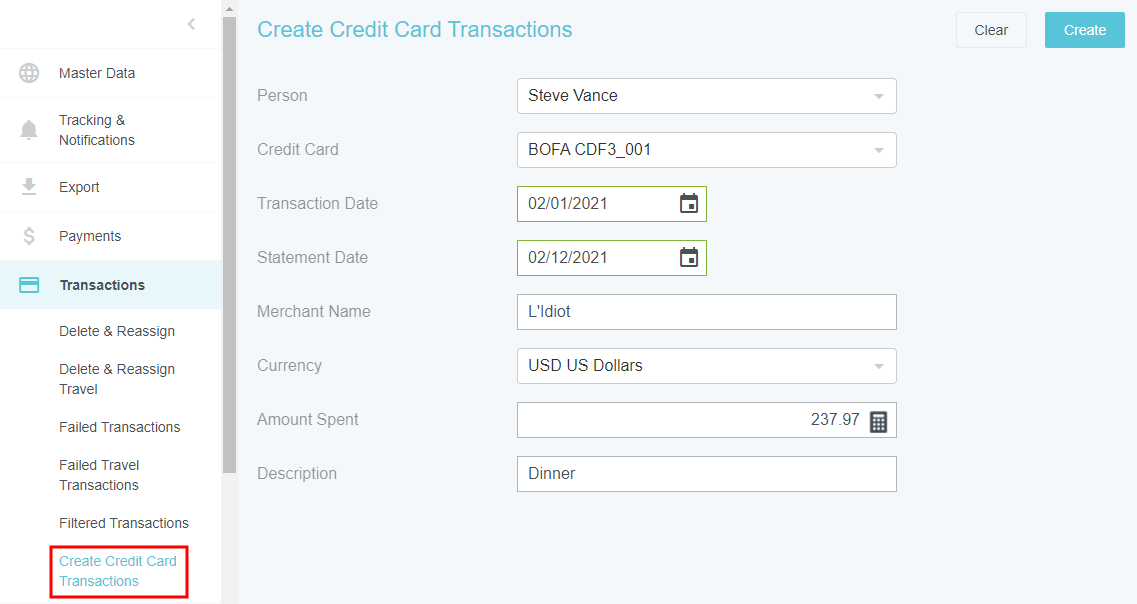The width and height of the screenshot is (1137, 604).
Task: Go to Failed Transactions
Action: pos(120,427)
